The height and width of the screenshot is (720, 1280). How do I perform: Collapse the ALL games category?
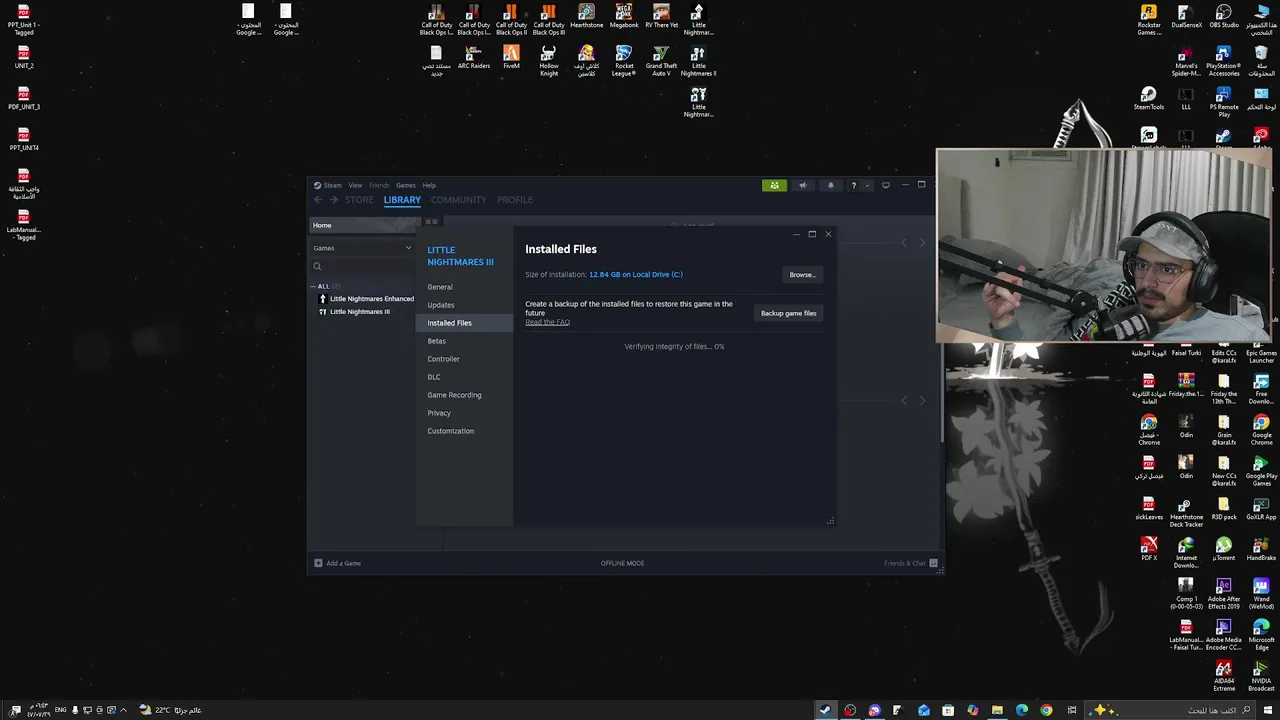coord(314,286)
